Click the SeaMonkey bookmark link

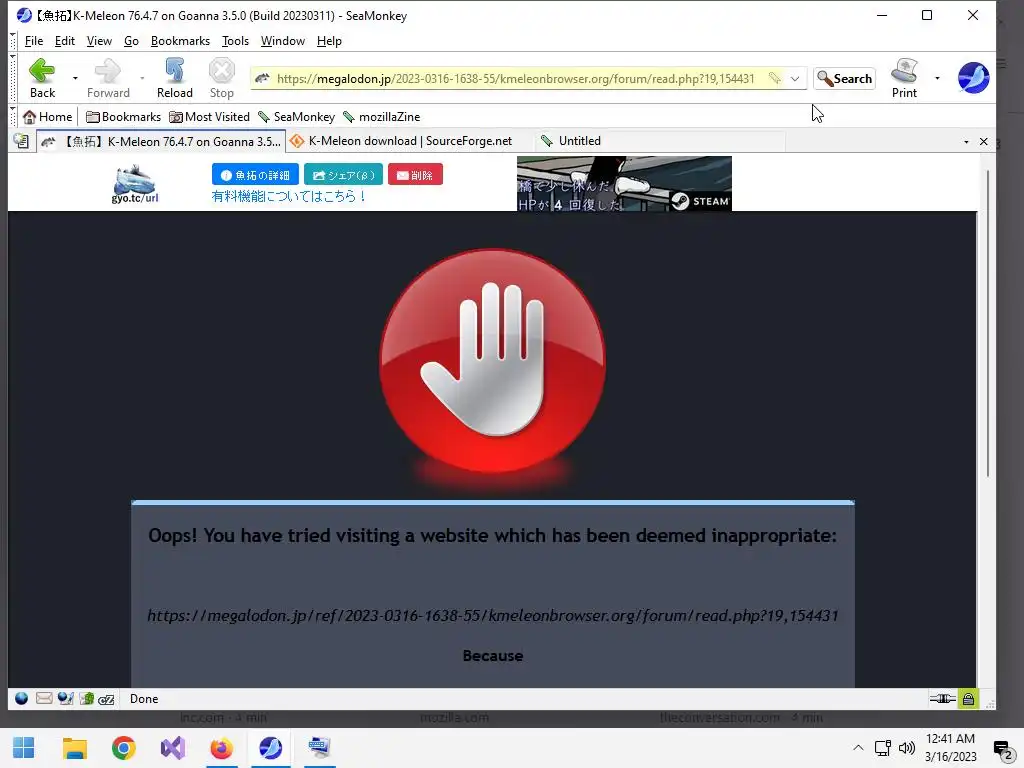click(x=296, y=117)
